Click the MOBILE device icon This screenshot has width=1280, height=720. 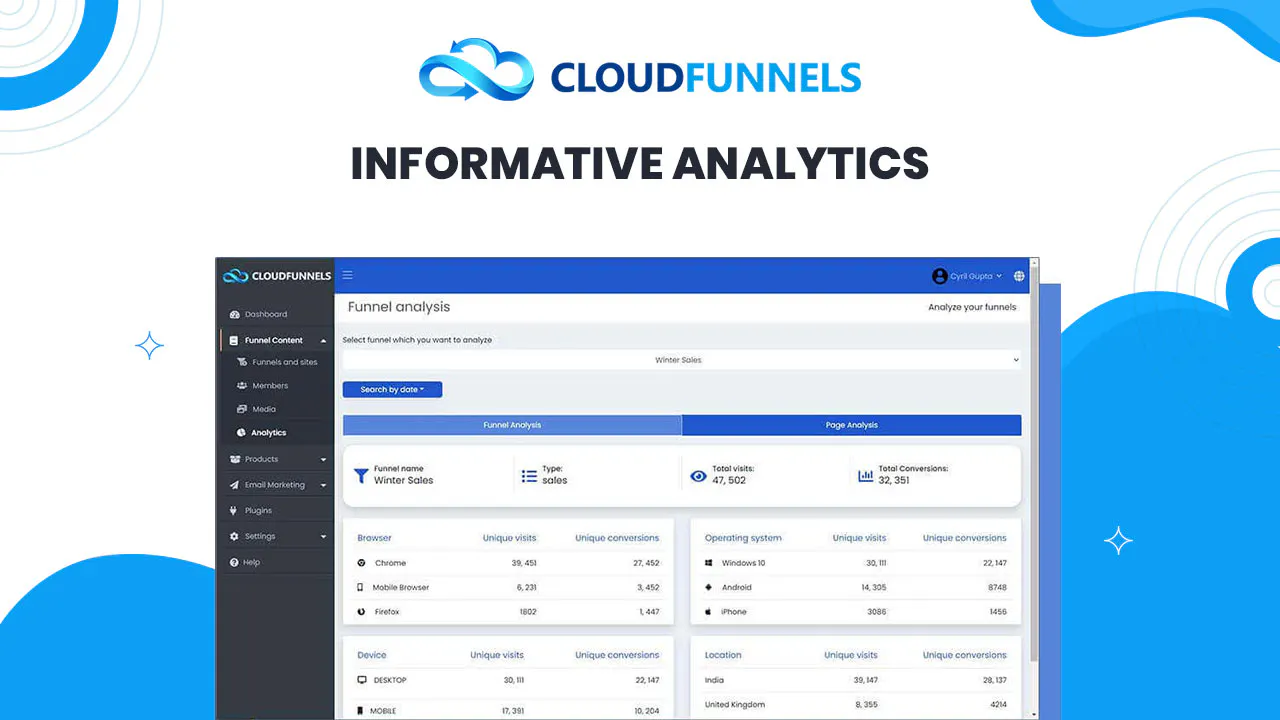(x=361, y=711)
